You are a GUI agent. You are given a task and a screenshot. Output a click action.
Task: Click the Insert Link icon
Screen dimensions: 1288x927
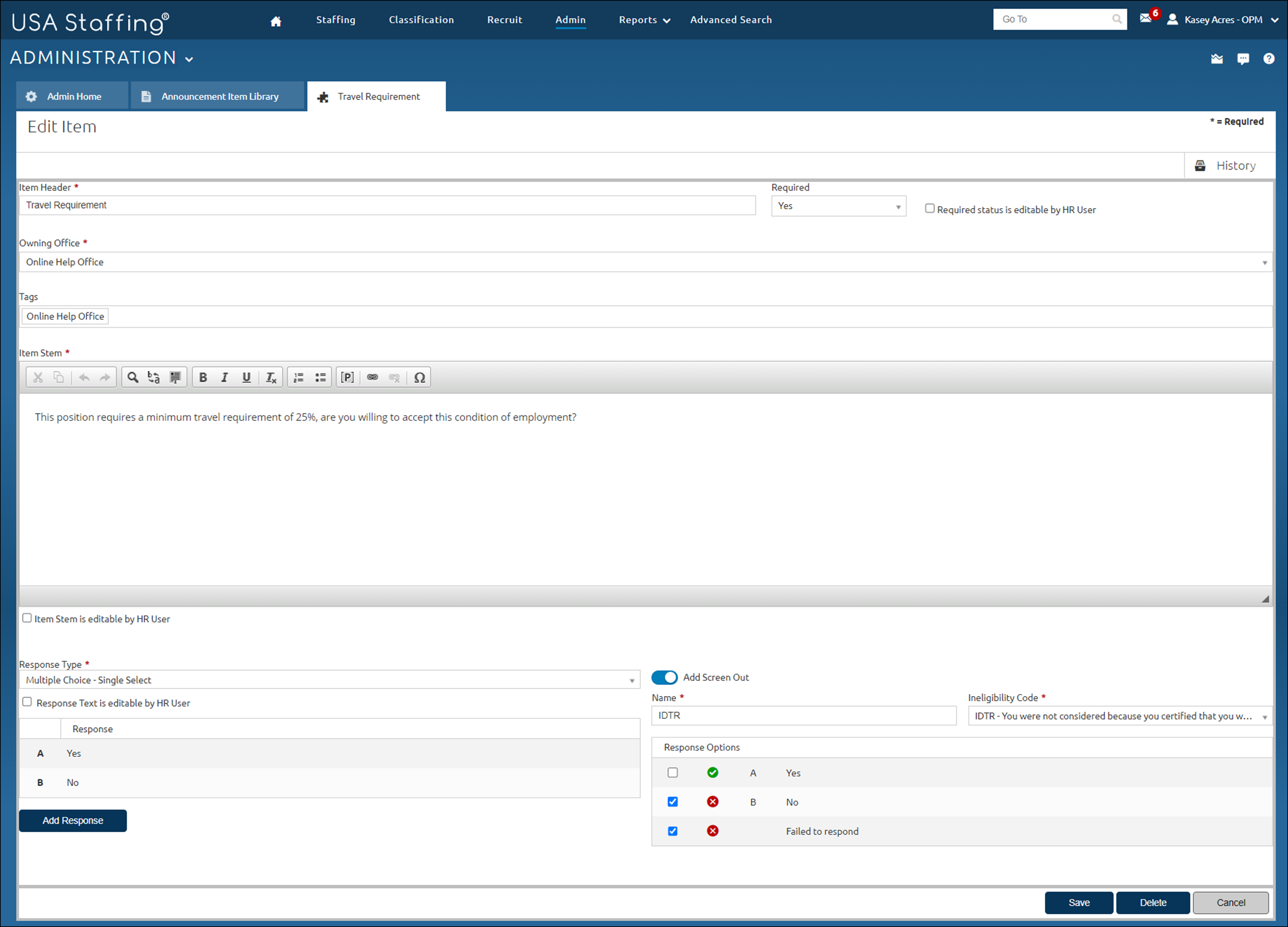(x=372, y=377)
